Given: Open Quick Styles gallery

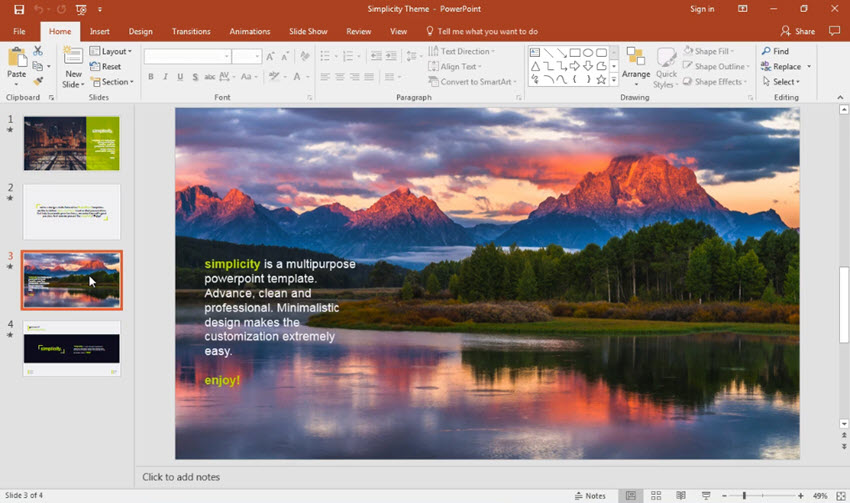Looking at the screenshot, I should pyautogui.click(x=666, y=68).
